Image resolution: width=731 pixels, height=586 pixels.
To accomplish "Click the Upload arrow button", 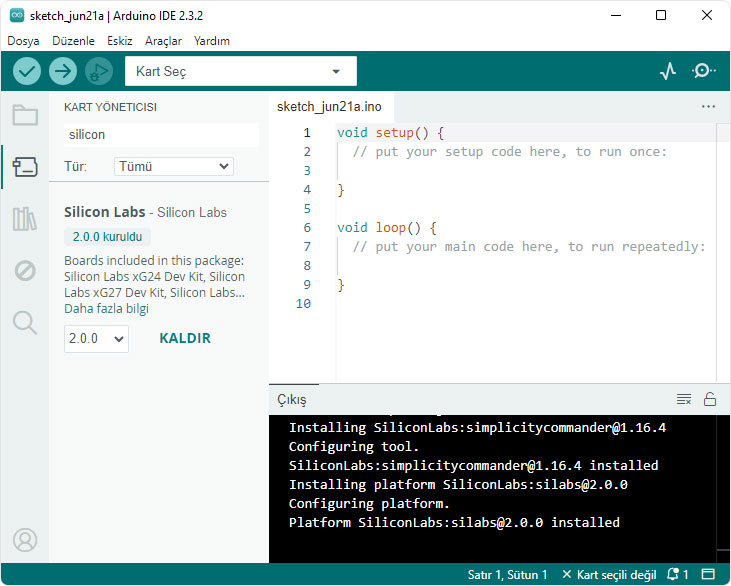I will (x=63, y=71).
